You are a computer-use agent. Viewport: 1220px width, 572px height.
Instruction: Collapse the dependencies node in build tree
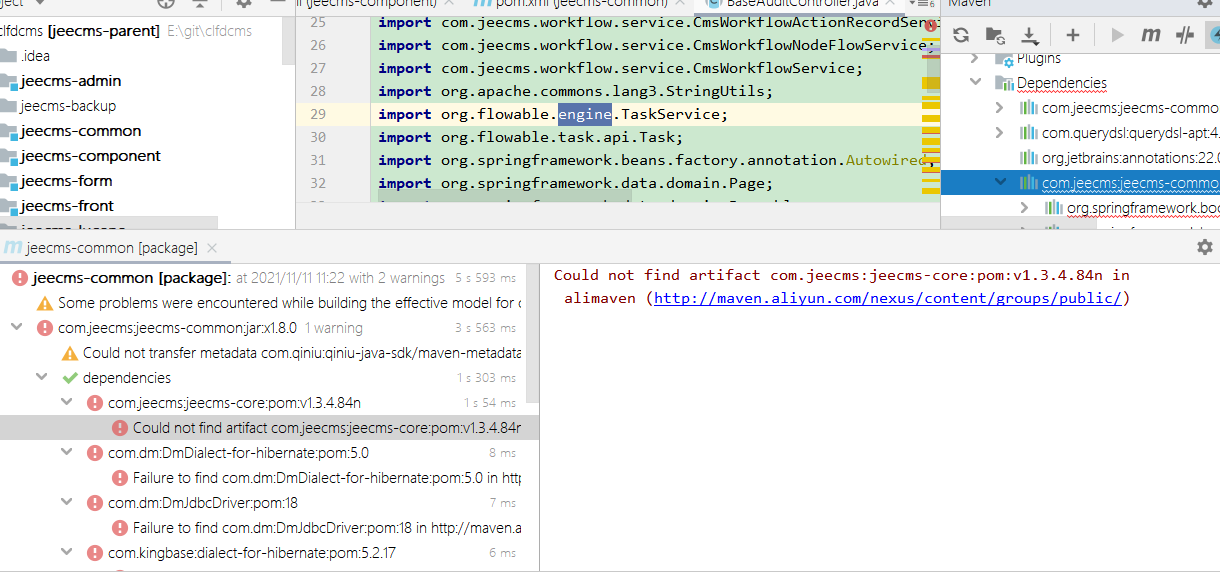tap(42, 378)
